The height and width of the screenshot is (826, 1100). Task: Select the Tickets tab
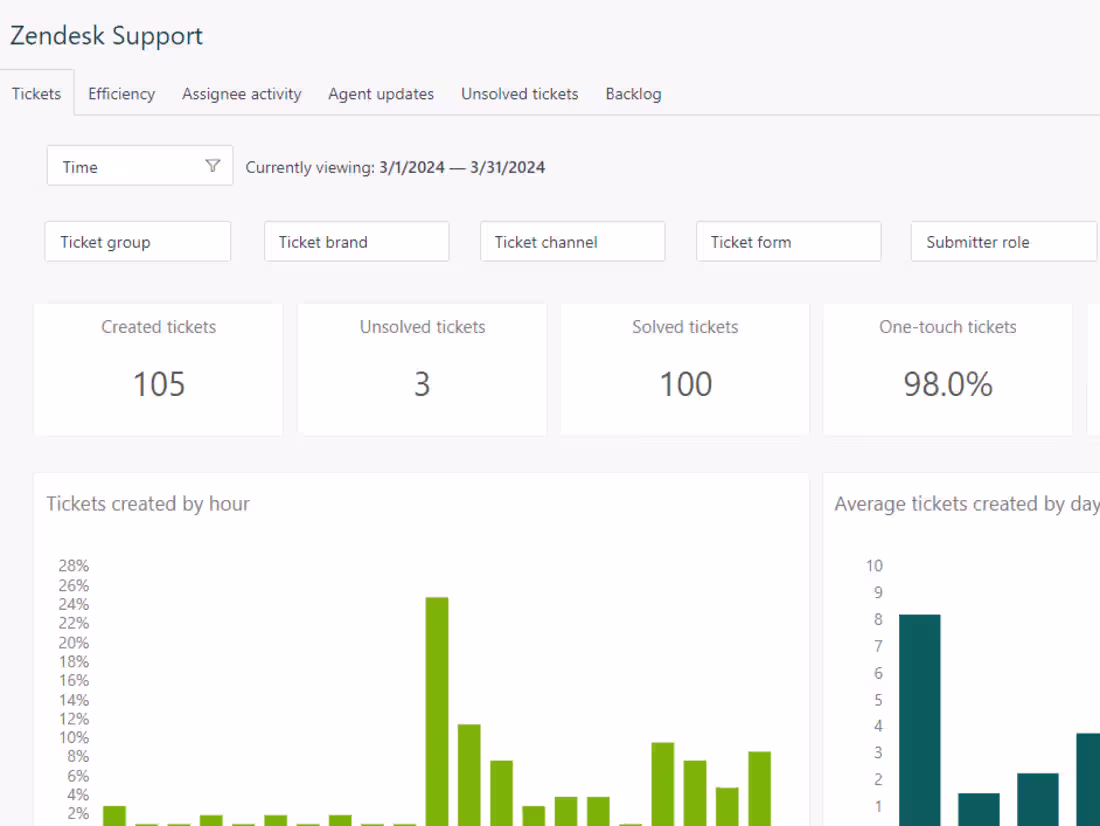tap(36, 94)
